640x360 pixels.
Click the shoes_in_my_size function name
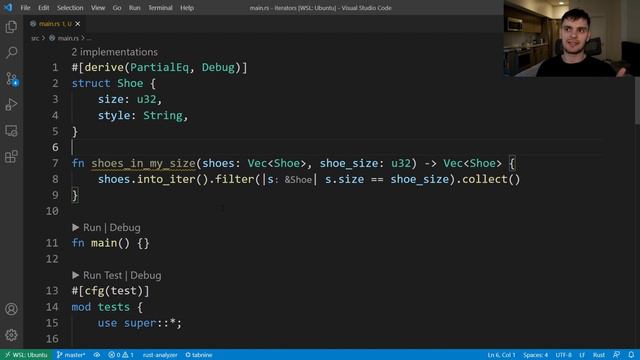pyautogui.click(x=143, y=163)
